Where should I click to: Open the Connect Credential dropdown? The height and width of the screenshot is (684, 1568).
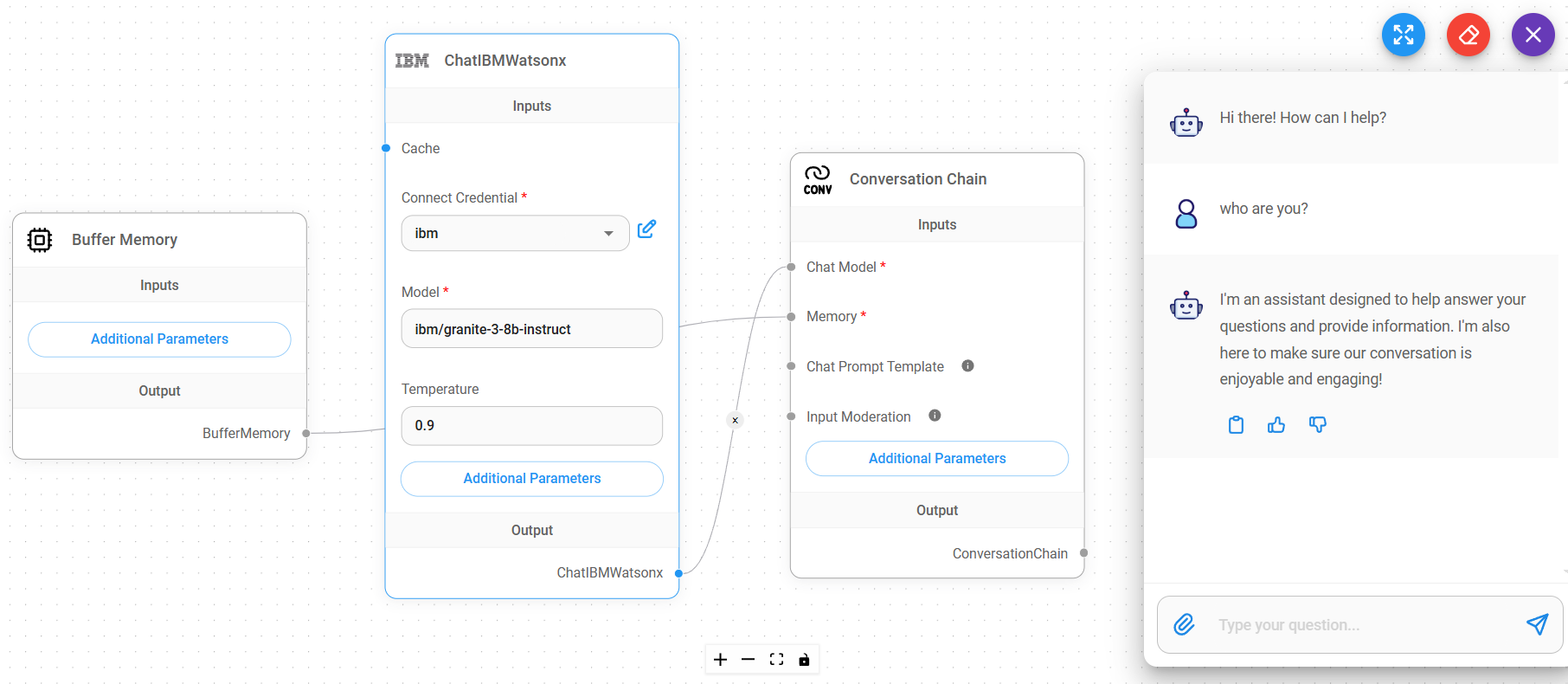click(x=515, y=234)
